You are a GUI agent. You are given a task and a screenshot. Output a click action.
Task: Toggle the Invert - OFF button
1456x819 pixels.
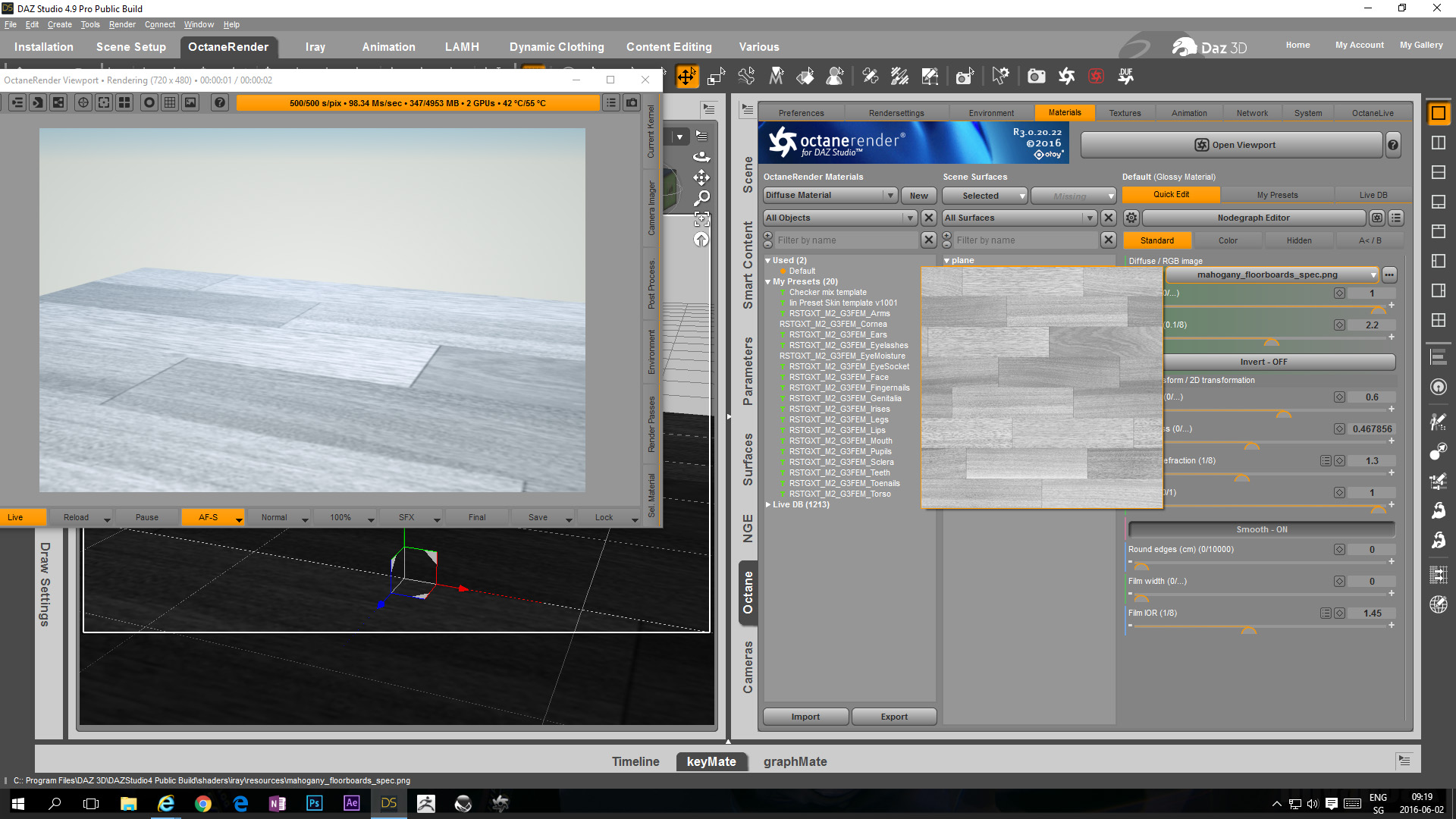tap(1263, 362)
